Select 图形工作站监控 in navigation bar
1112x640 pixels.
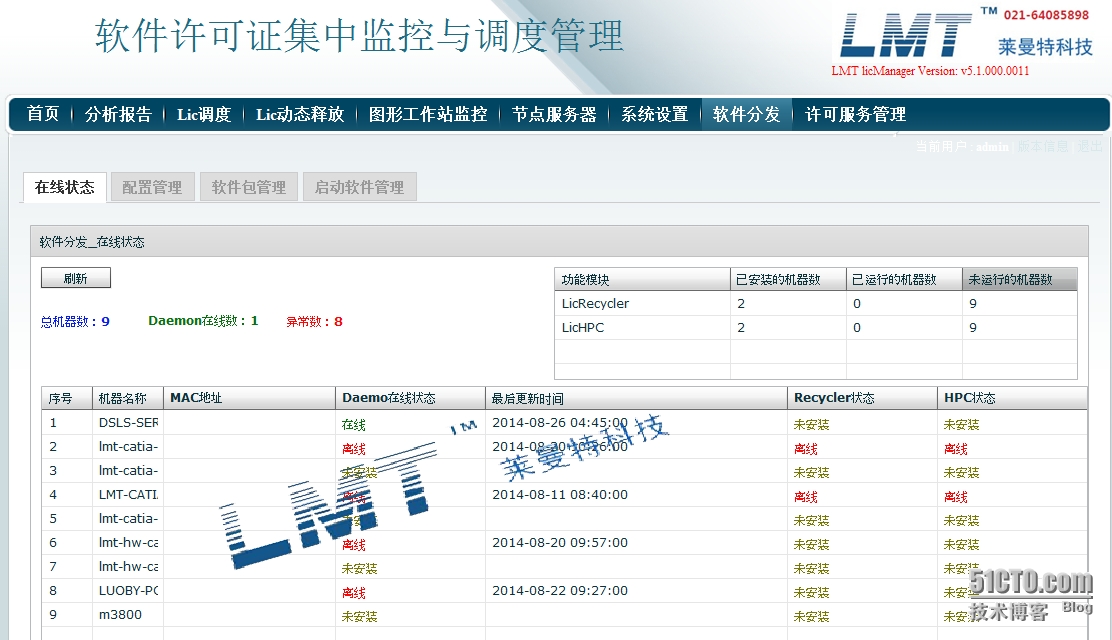[x=428, y=114]
